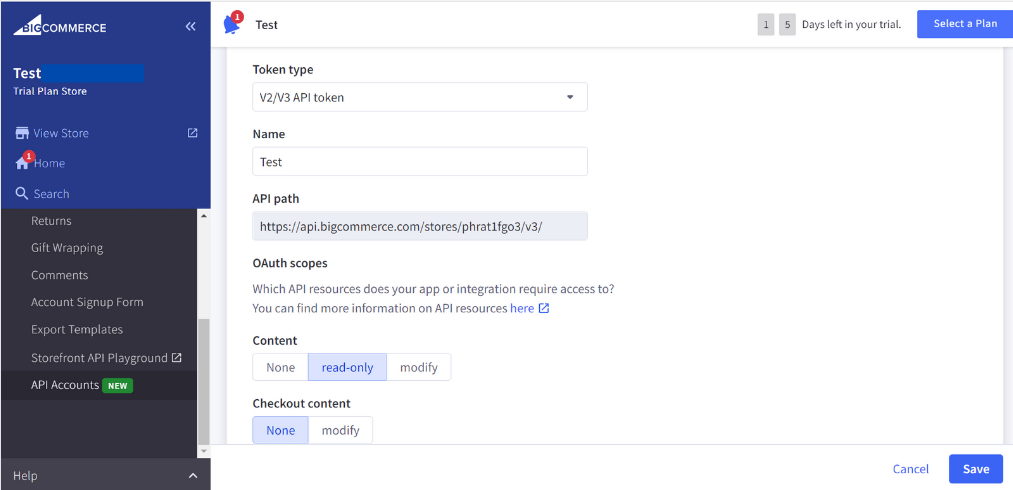Click the Home house icon
Screen dimensions: 1013x490
pyautogui.click(x=22, y=163)
